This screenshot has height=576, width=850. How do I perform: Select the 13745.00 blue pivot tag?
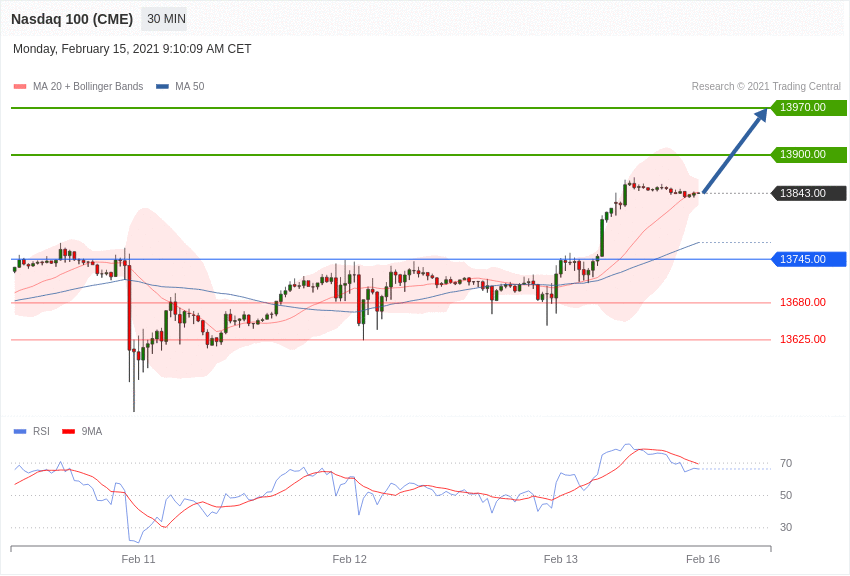pyautogui.click(x=808, y=259)
